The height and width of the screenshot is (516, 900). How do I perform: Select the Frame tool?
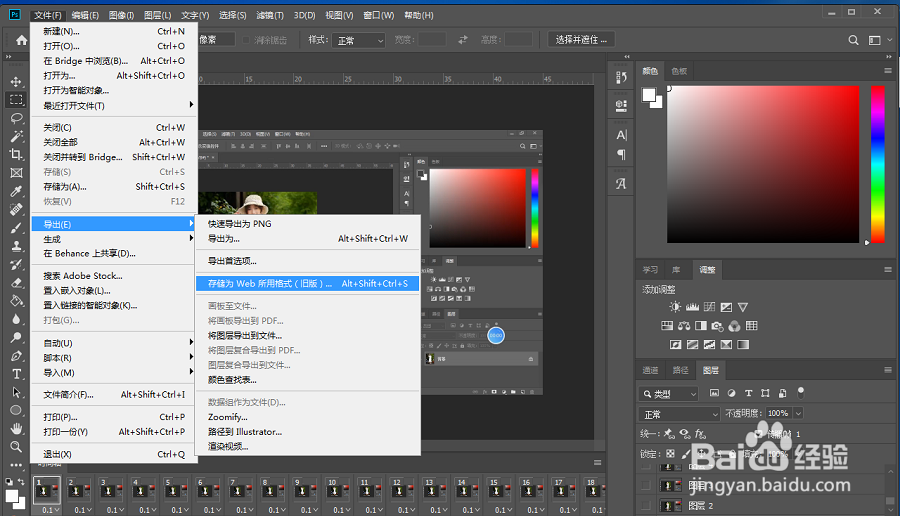[16, 173]
